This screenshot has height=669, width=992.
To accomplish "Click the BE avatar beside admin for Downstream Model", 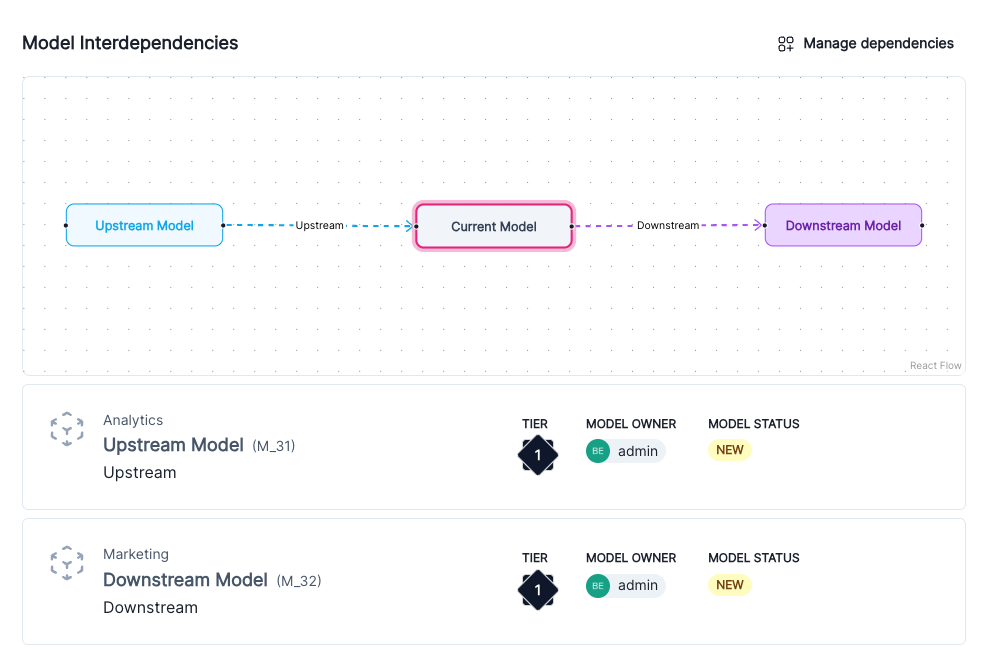I will click(597, 585).
